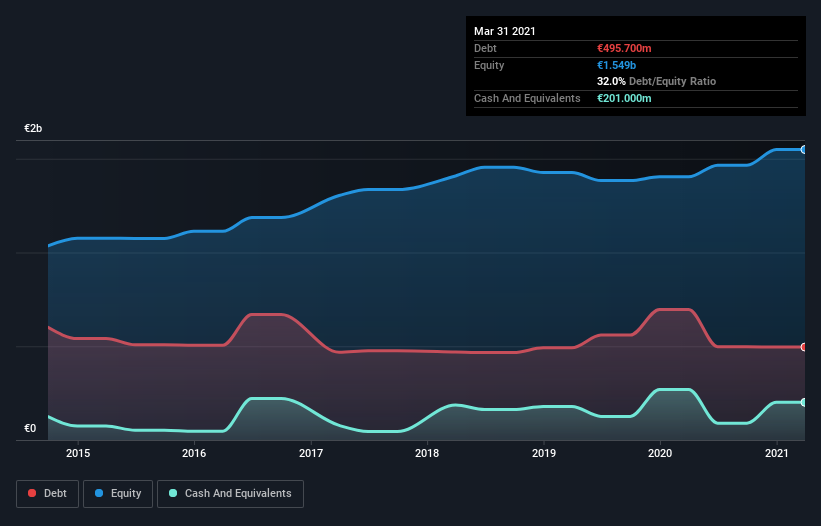Click the 2016 x-axis label
Viewport: 821px width, 526px height.
coord(194,453)
